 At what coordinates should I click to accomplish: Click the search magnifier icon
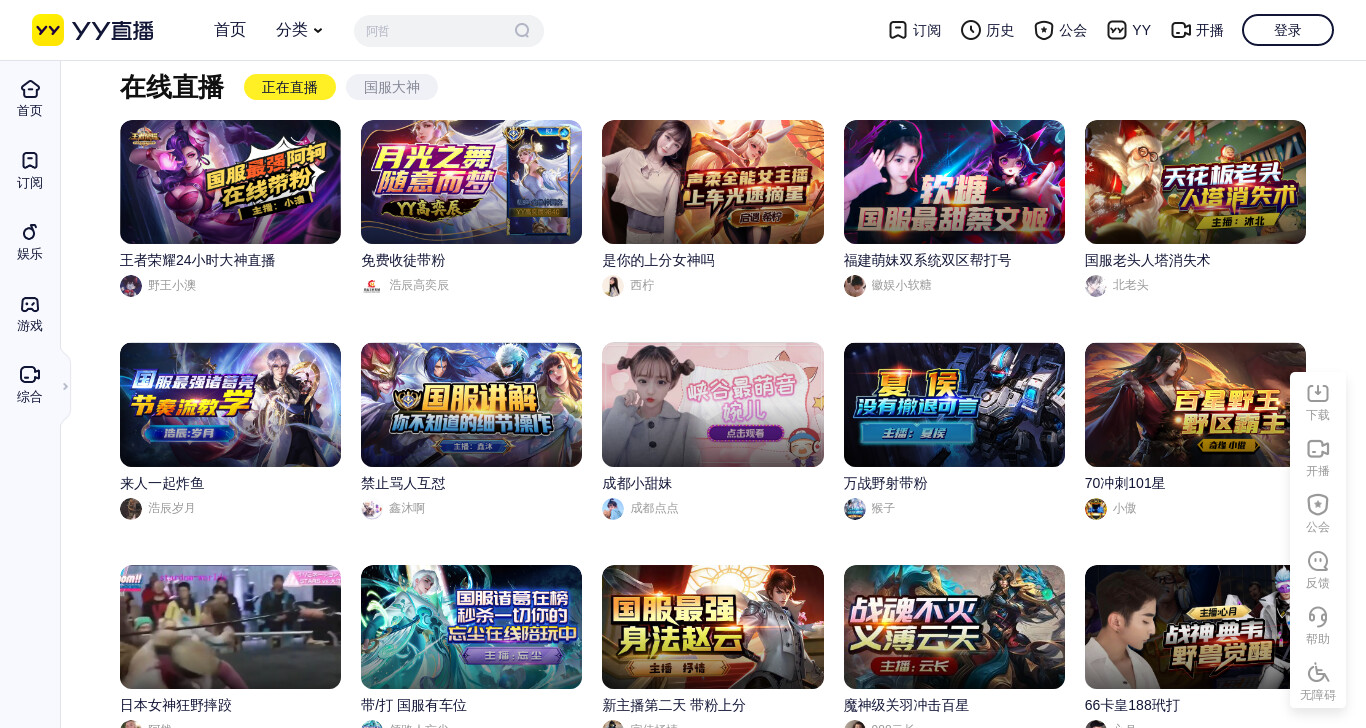pos(522,30)
